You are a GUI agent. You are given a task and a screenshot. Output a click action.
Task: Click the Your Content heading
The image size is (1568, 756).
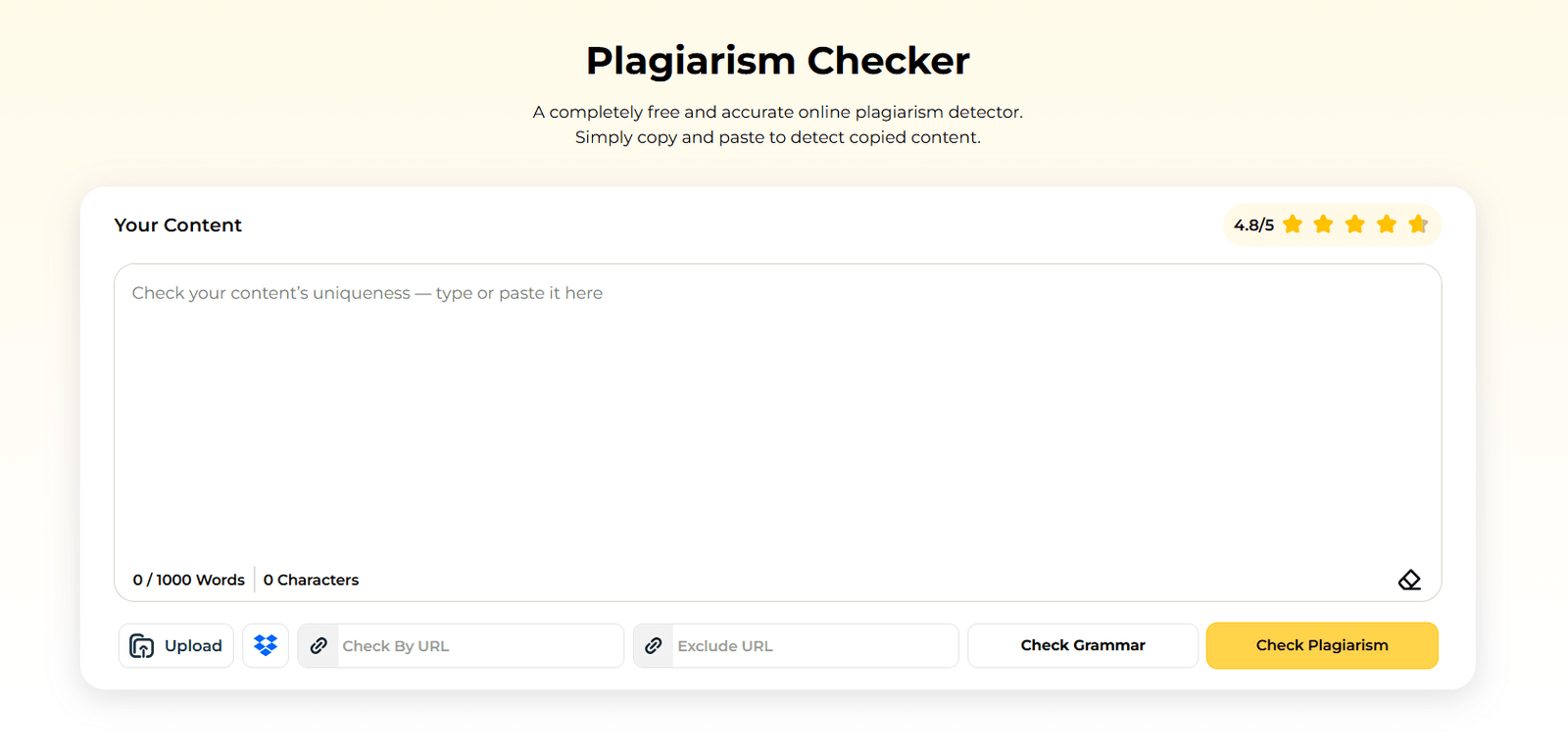point(177,225)
